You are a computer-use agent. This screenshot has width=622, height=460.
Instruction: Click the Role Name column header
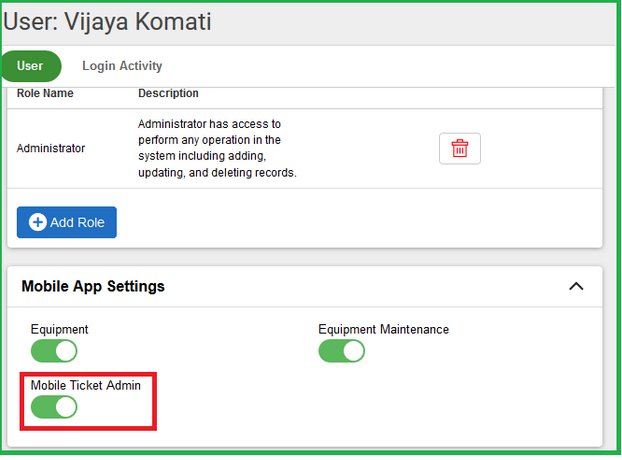(45, 94)
